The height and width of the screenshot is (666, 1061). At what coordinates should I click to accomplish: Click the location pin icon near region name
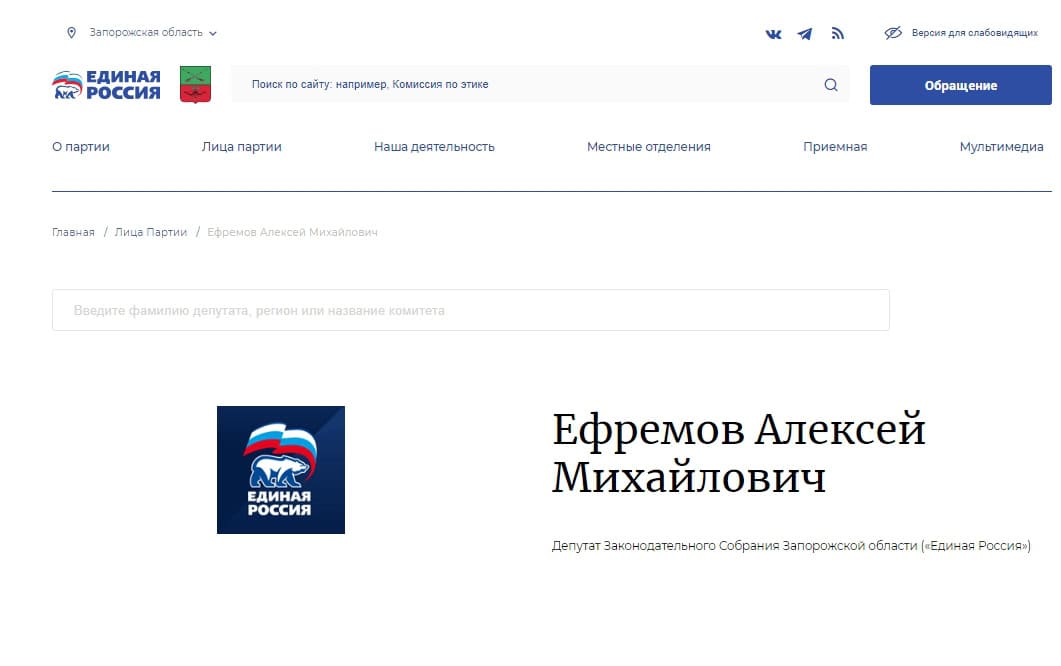pyautogui.click(x=70, y=32)
